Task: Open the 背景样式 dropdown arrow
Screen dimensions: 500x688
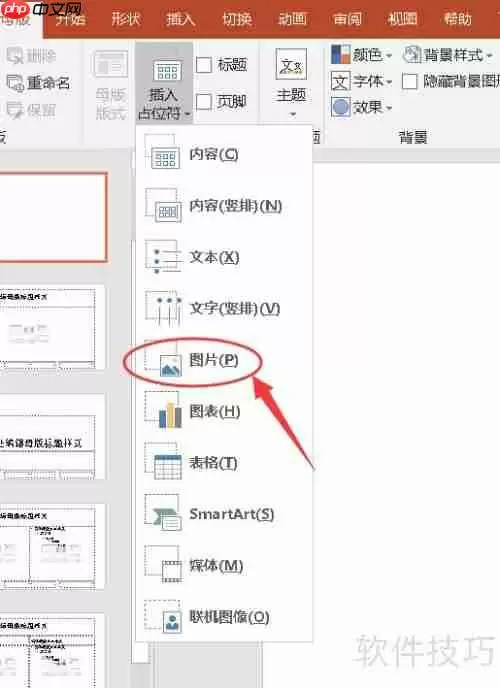Action: click(x=489, y=56)
